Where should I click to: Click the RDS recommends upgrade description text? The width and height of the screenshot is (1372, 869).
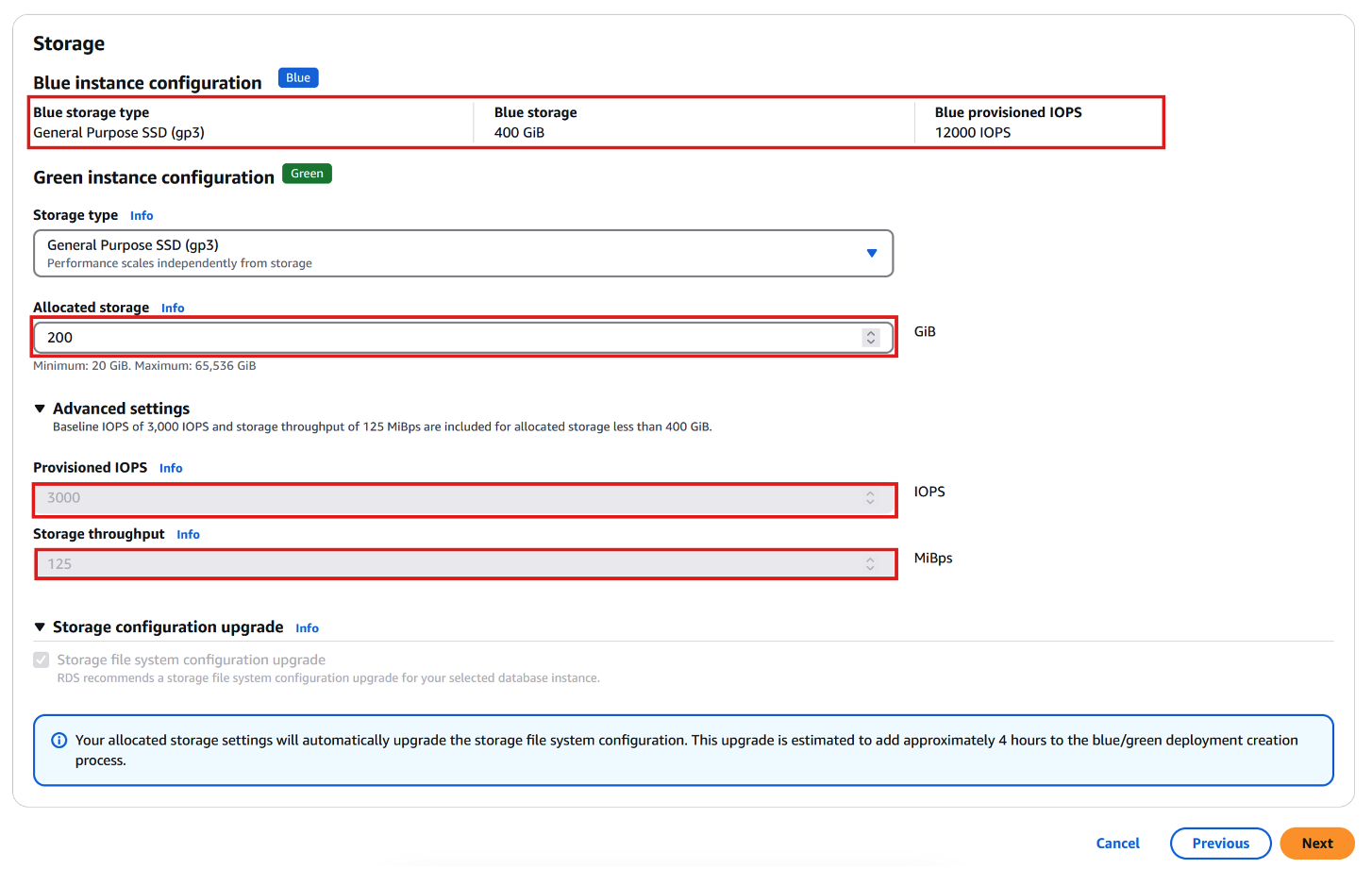(x=328, y=678)
